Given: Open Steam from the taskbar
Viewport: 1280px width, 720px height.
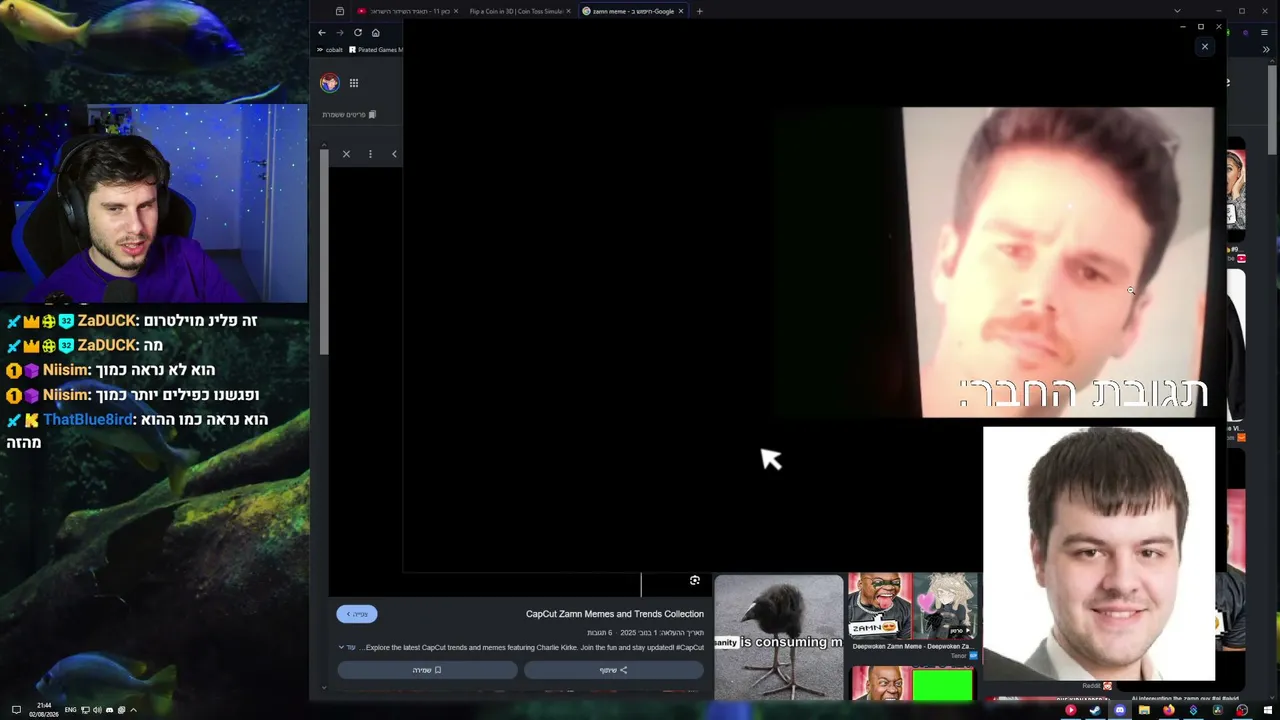Looking at the screenshot, I should tap(1095, 710).
